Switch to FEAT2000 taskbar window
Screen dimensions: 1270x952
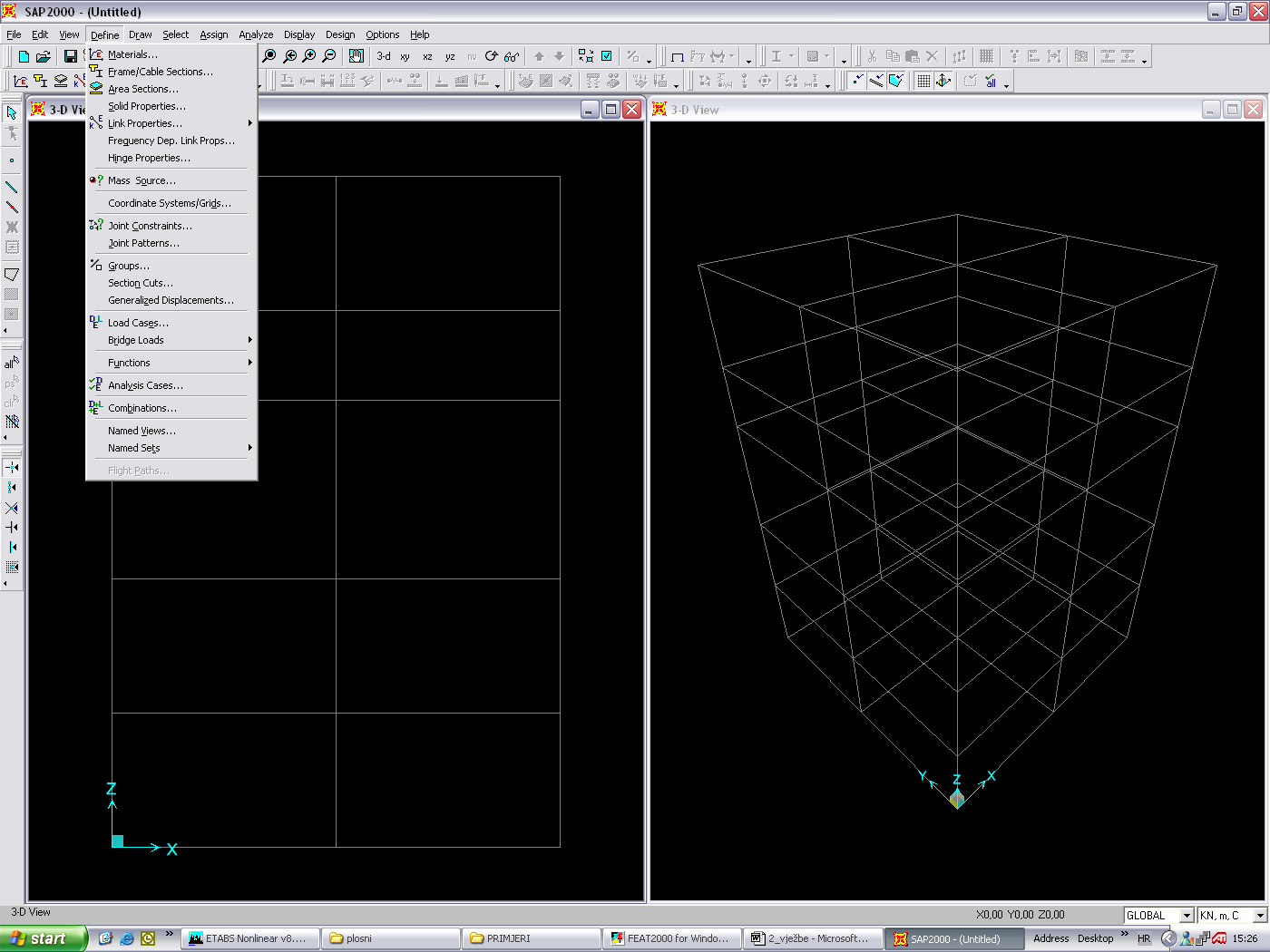672,938
